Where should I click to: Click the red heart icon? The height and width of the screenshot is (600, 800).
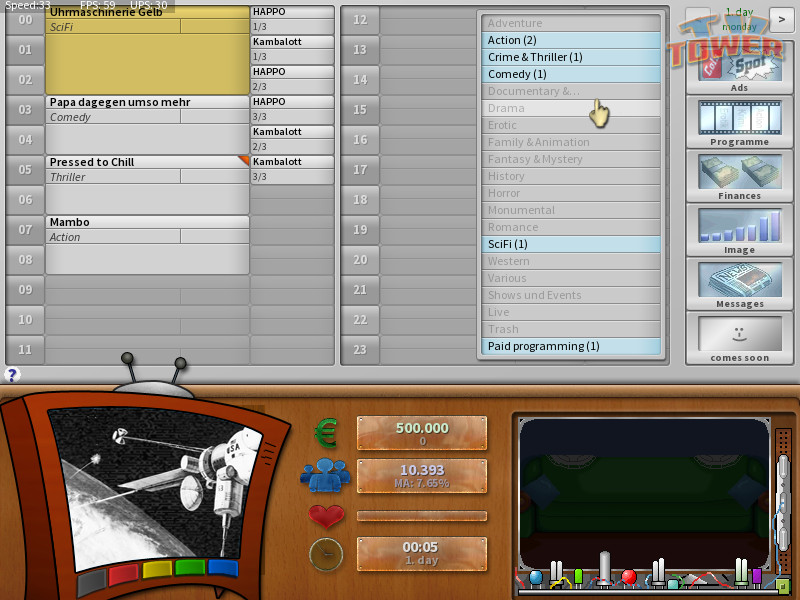(x=326, y=516)
